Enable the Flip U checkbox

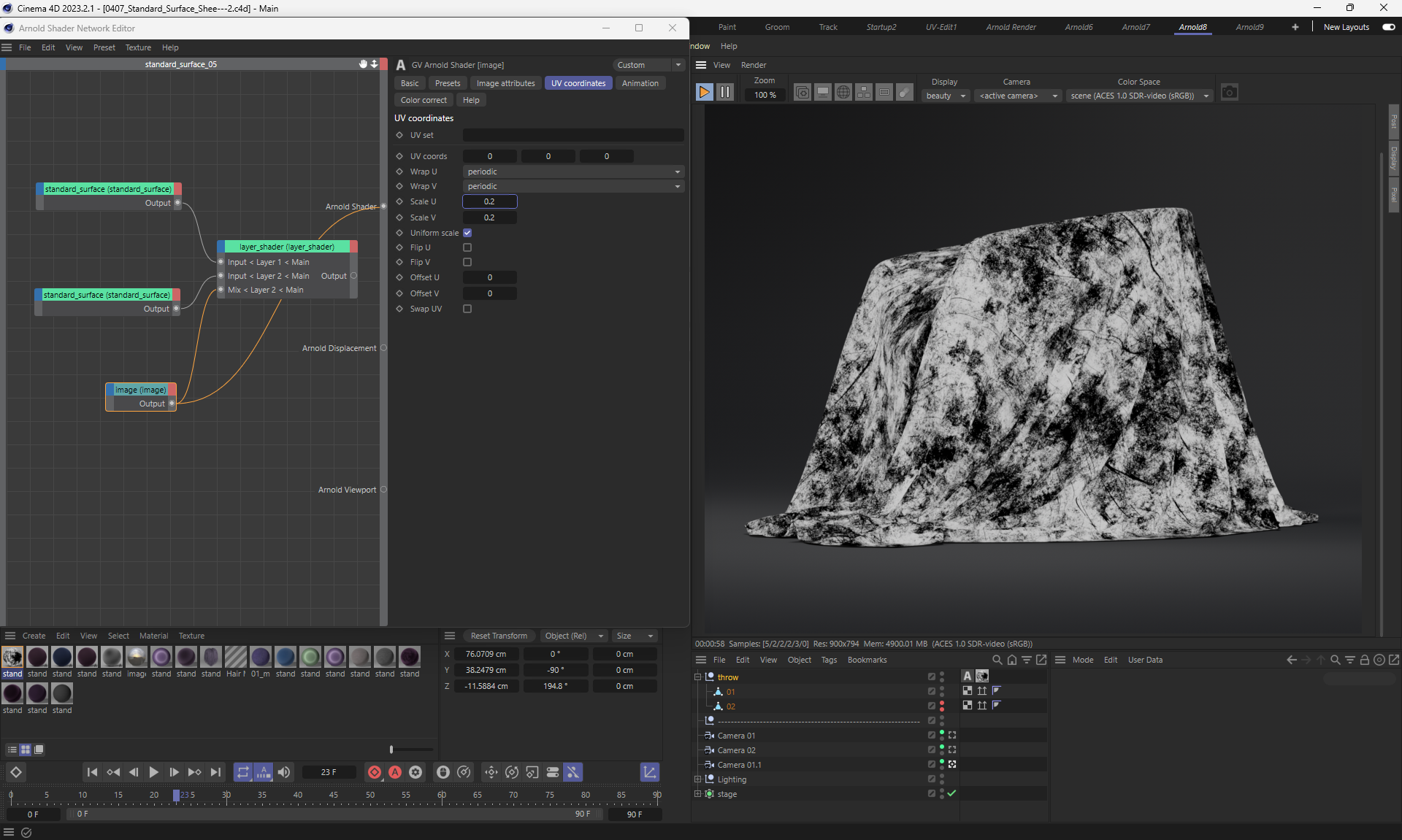click(467, 247)
